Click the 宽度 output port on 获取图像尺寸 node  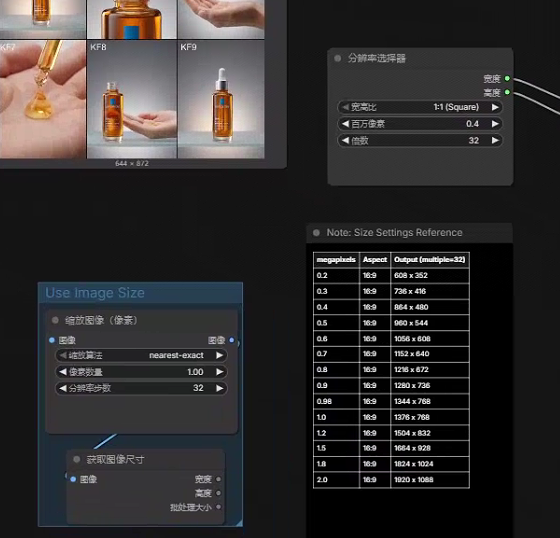[218, 479]
